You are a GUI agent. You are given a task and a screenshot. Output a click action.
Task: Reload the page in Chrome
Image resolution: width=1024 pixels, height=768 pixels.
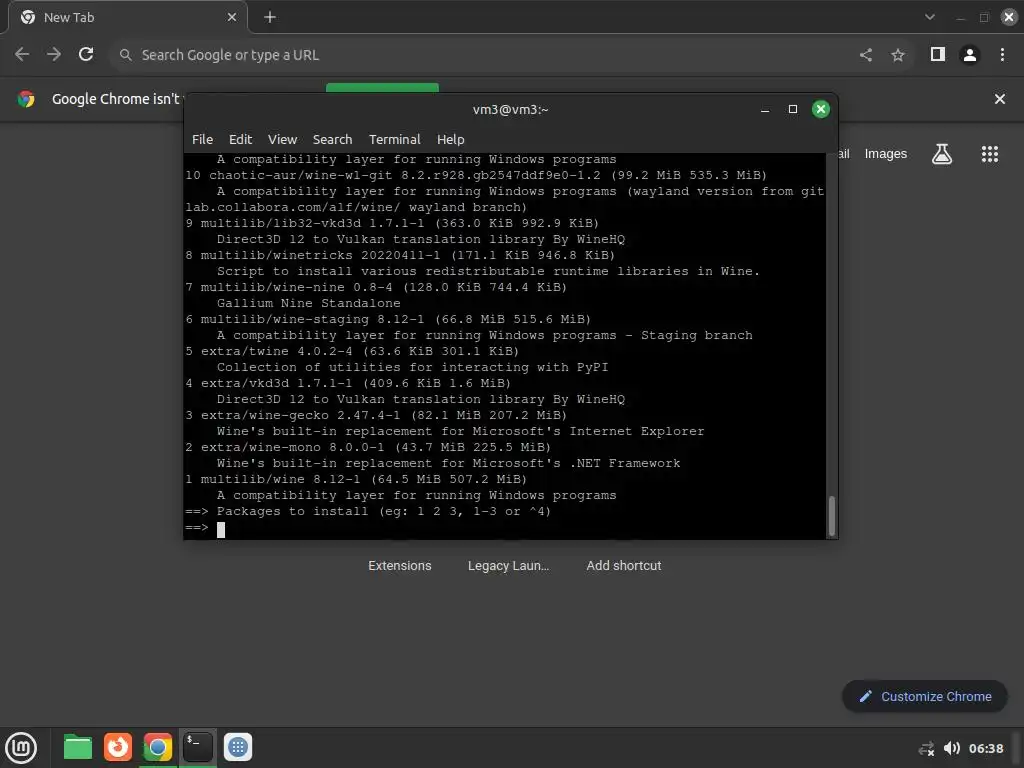click(86, 54)
